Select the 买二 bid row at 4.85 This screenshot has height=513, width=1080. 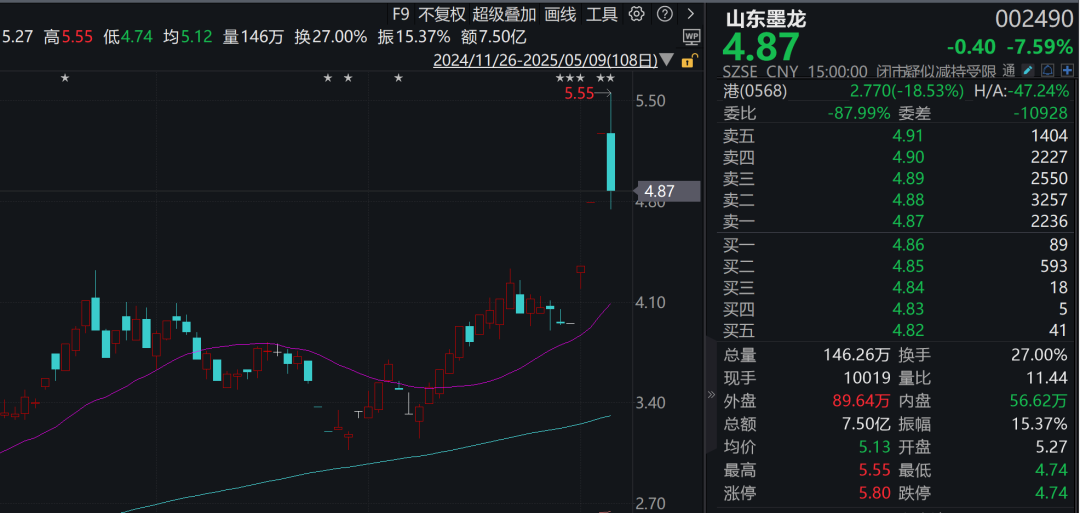point(895,266)
